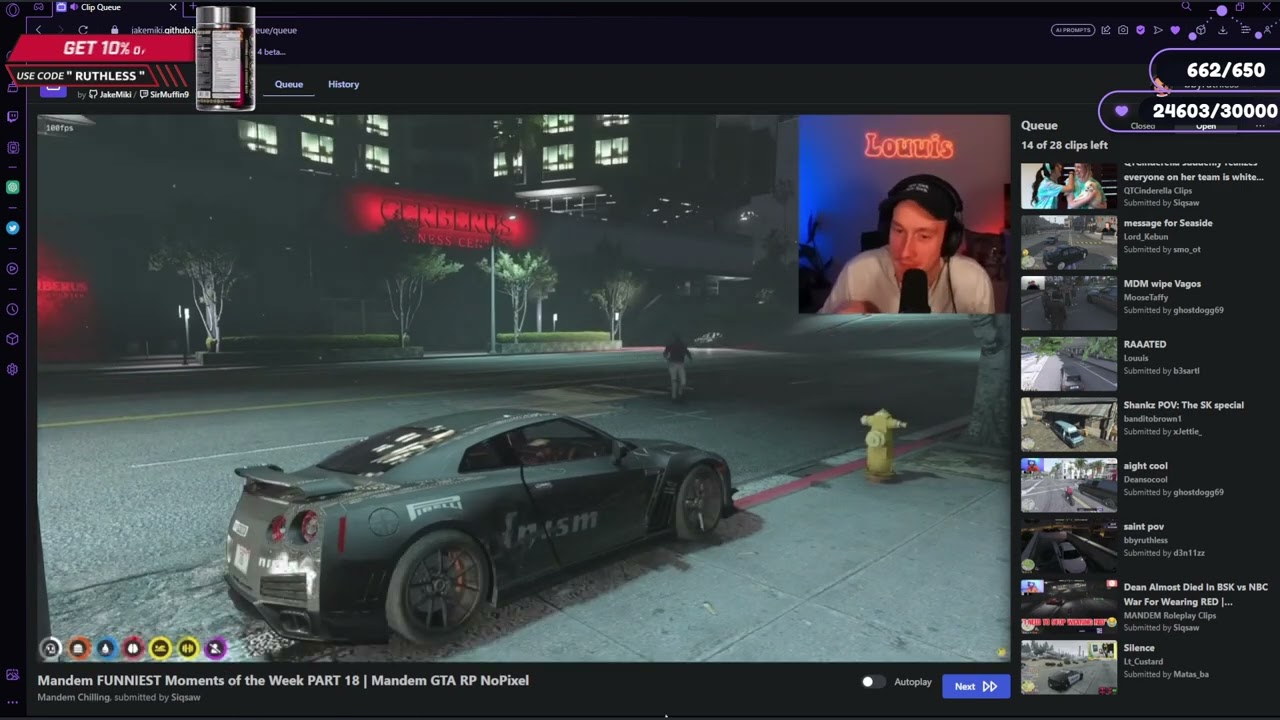Open sidebar Settings gear
1280x720 pixels.
tap(12, 369)
